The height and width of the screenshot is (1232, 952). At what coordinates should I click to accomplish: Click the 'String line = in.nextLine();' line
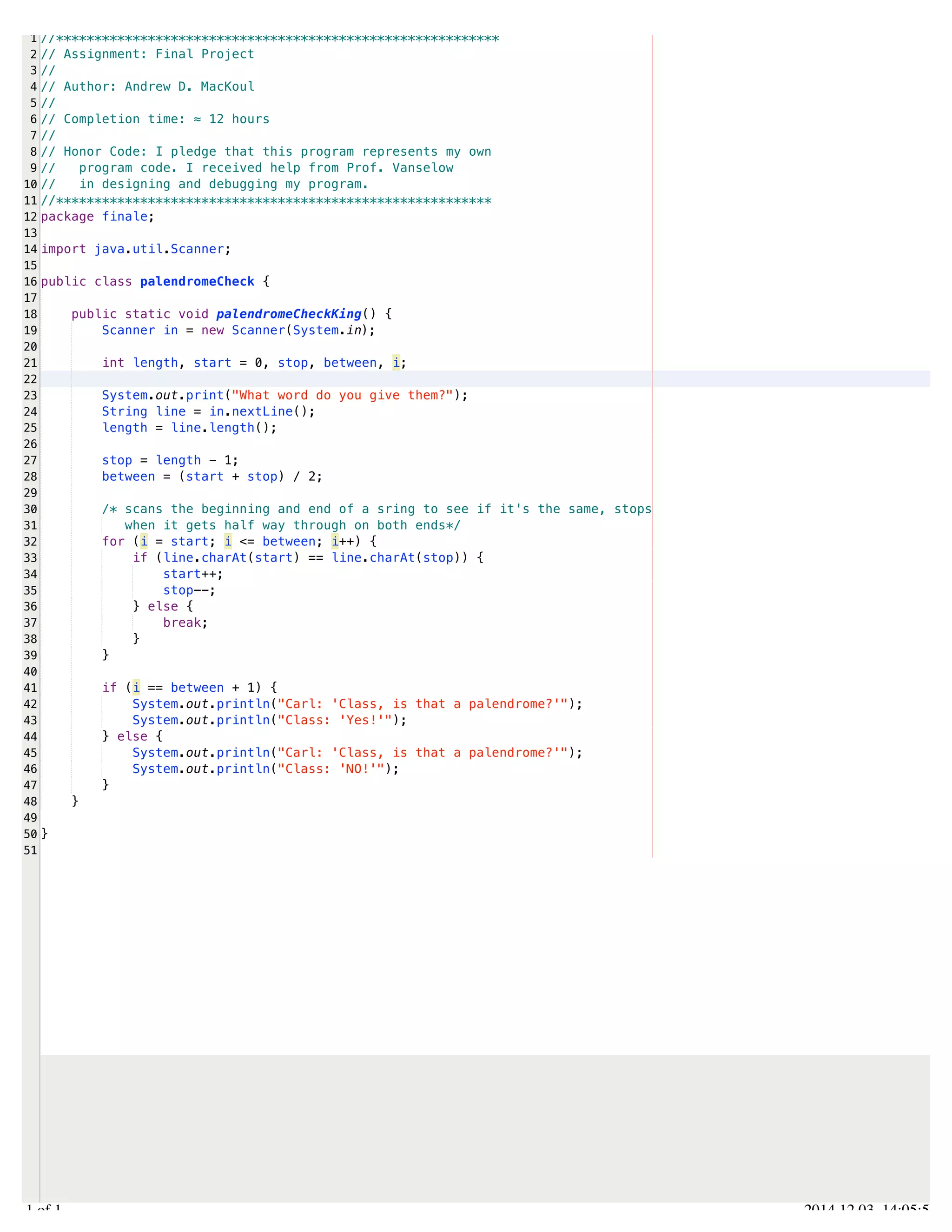(x=209, y=412)
